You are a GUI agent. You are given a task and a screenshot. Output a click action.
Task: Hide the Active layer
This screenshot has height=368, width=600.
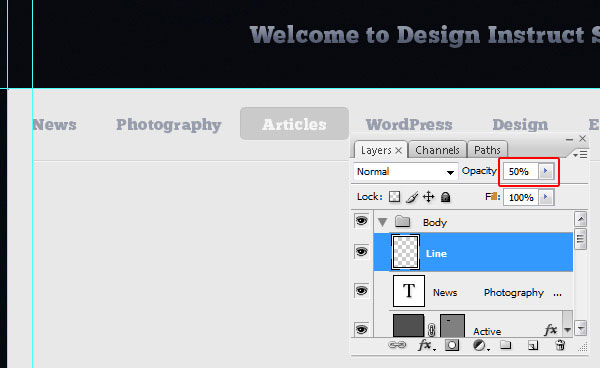(362, 329)
